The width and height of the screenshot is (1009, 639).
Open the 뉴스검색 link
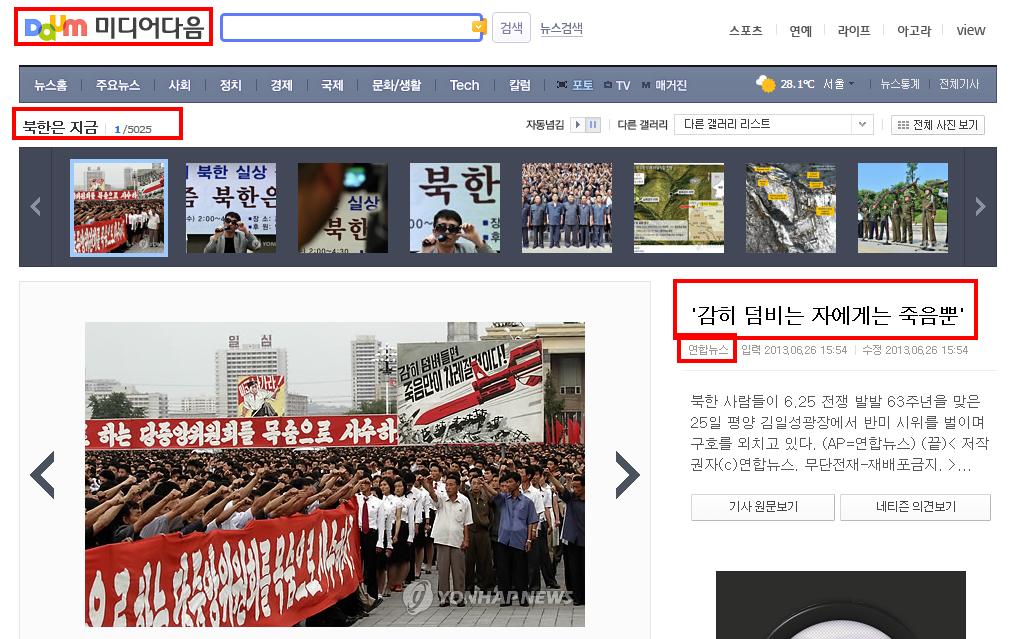coord(561,28)
